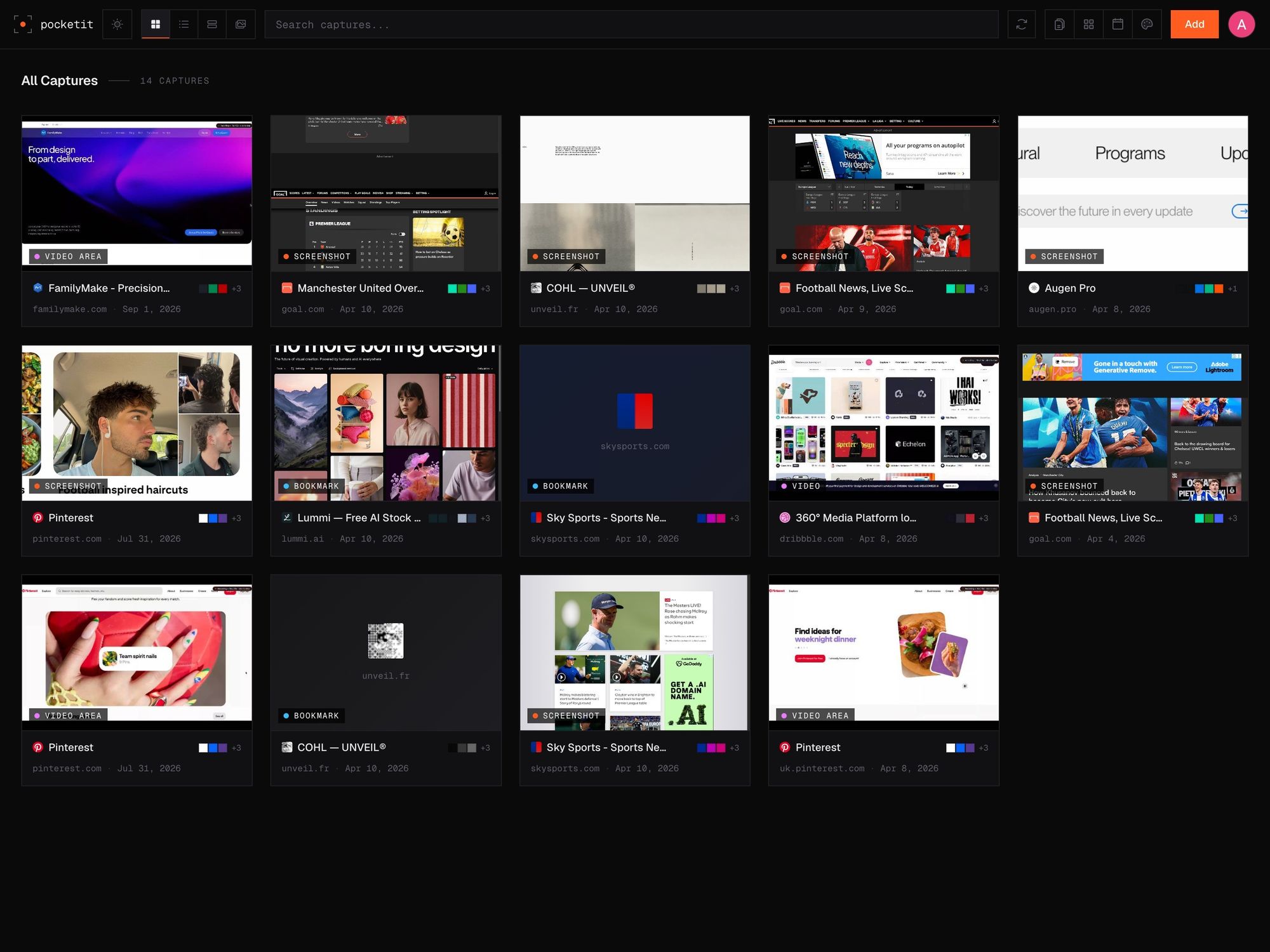Viewport: 1270px width, 952px height.
Task: Click favicon on COHL bookmark card
Action: (287, 747)
